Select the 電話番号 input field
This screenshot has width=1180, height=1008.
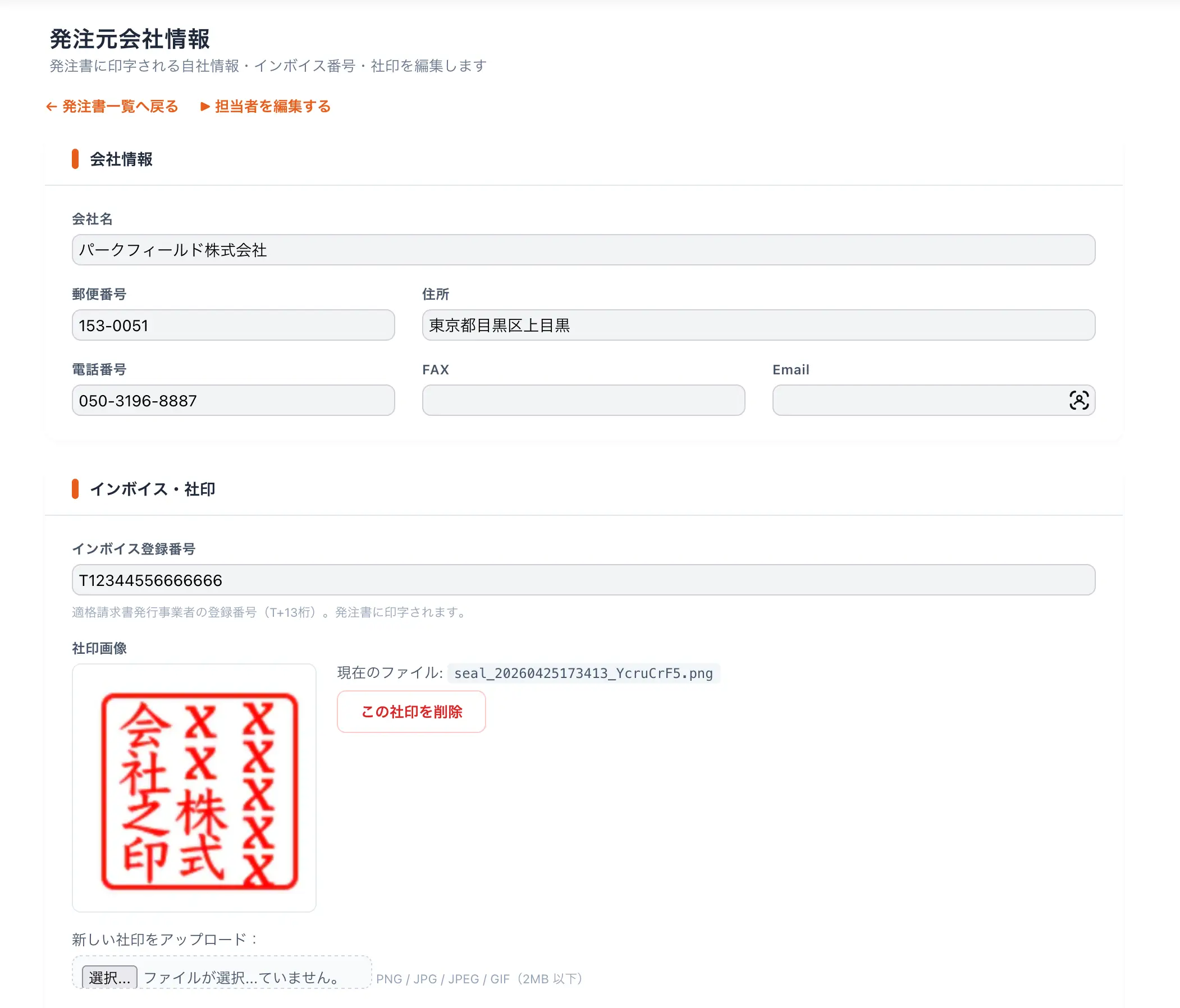[234, 400]
